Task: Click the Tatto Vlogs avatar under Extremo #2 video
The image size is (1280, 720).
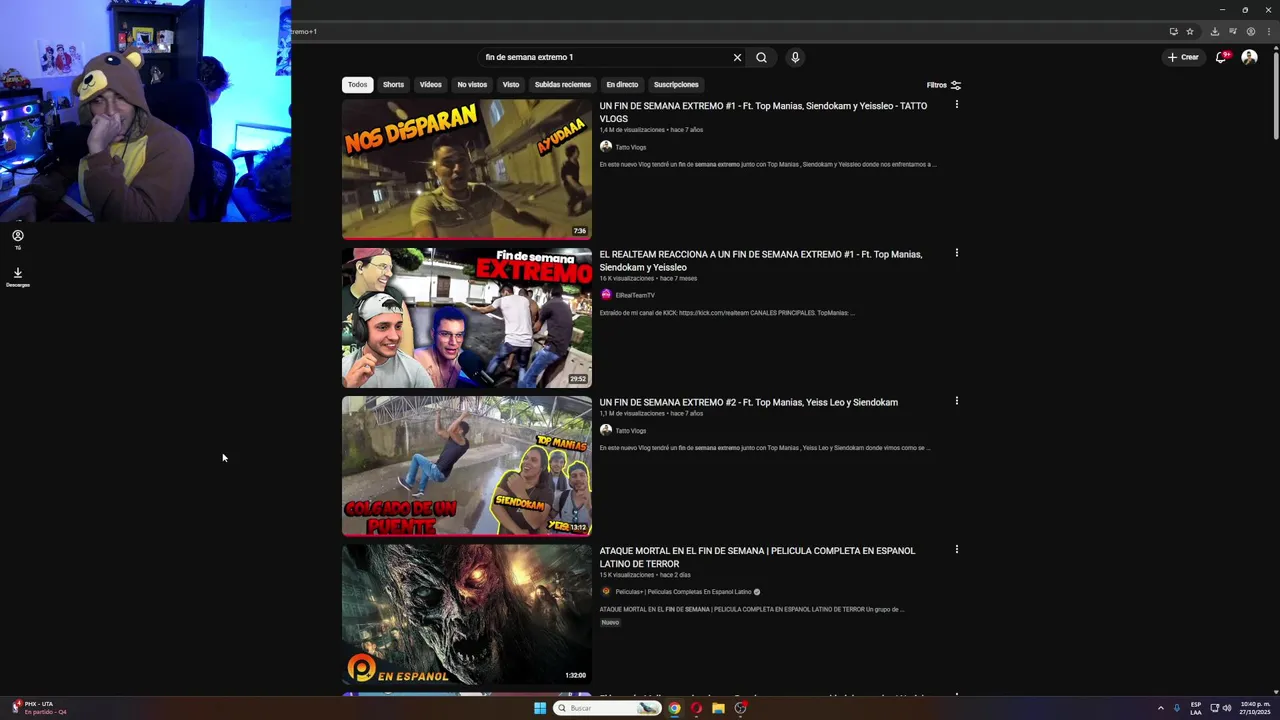Action: pyautogui.click(x=605, y=430)
